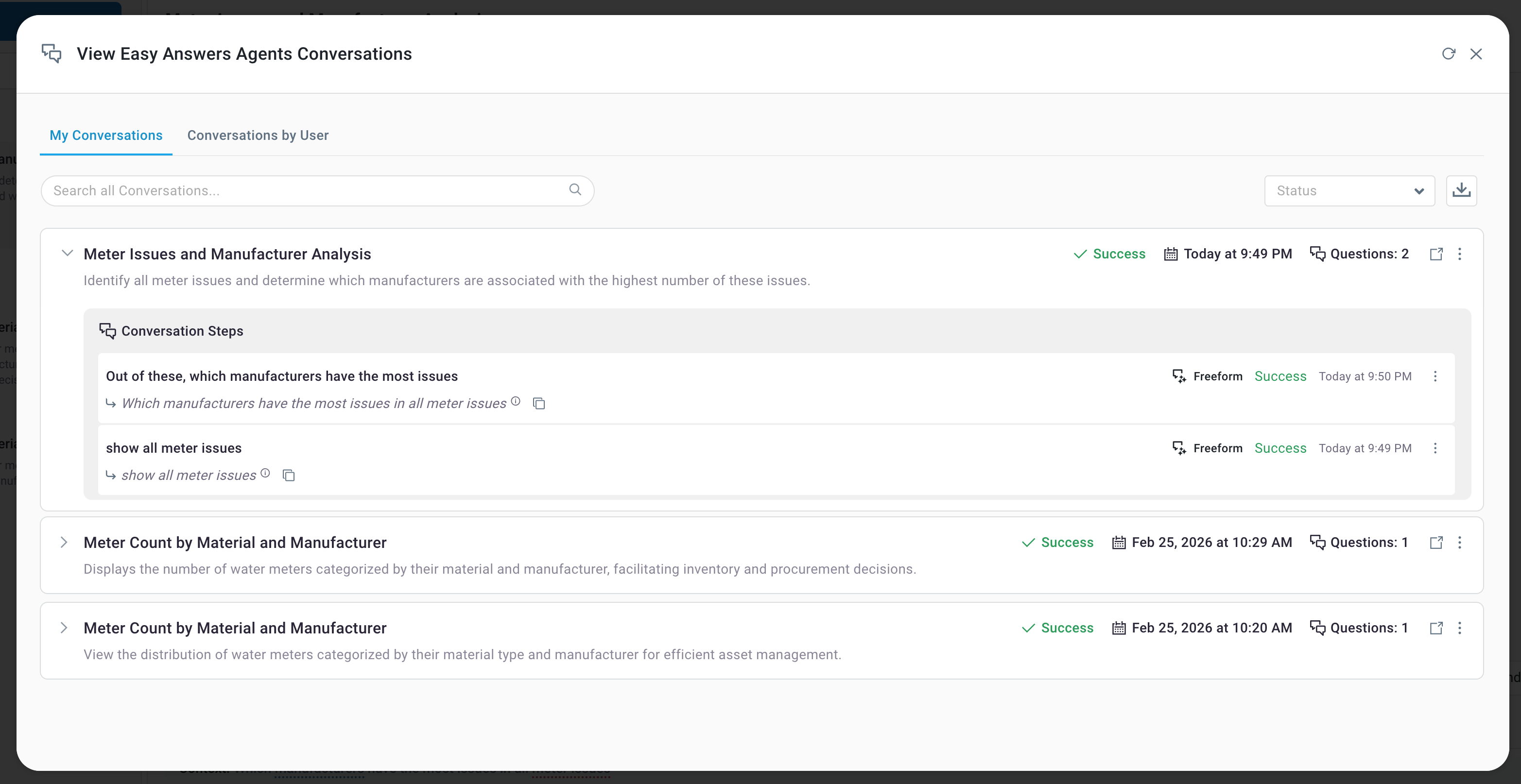Copy the 'show all meter issues' interpreted question
1521x784 pixels.
click(288, 476)
